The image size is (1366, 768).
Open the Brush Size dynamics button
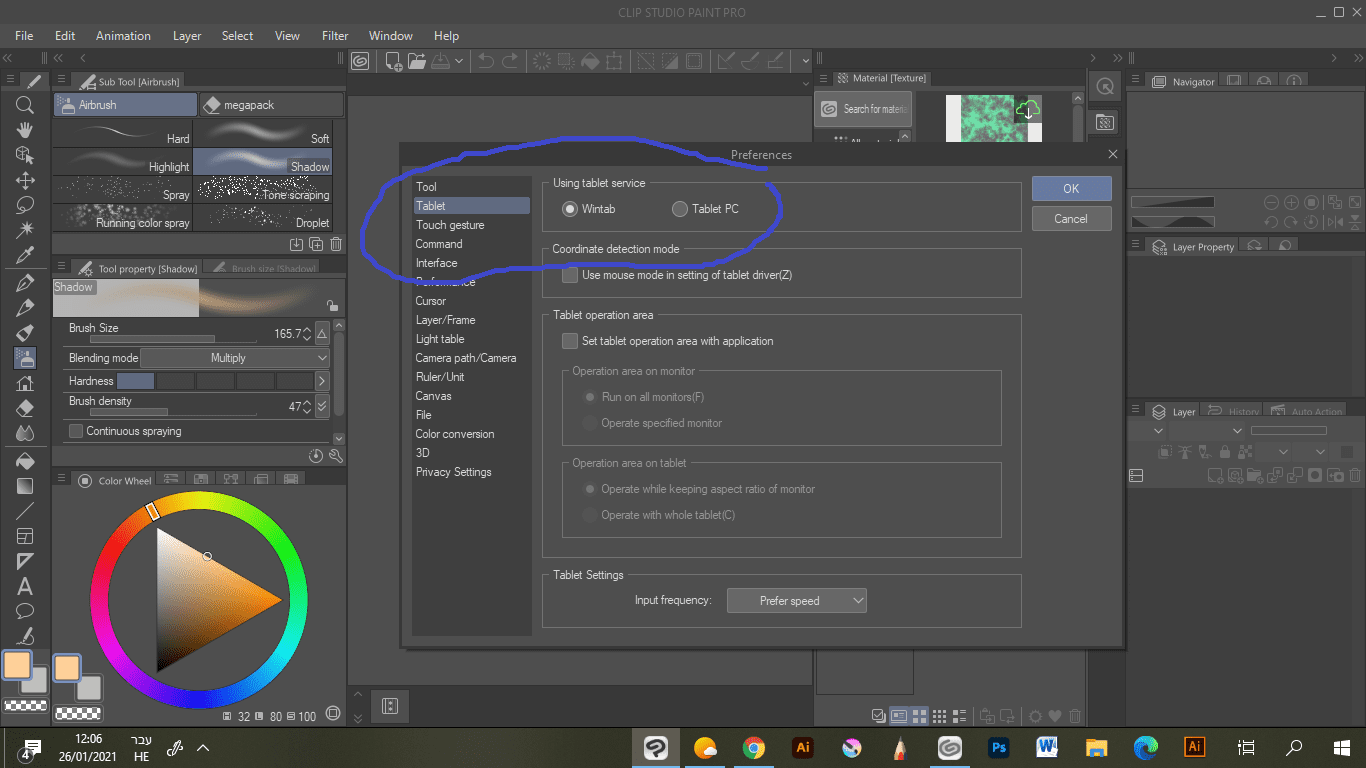click(321, 333)
